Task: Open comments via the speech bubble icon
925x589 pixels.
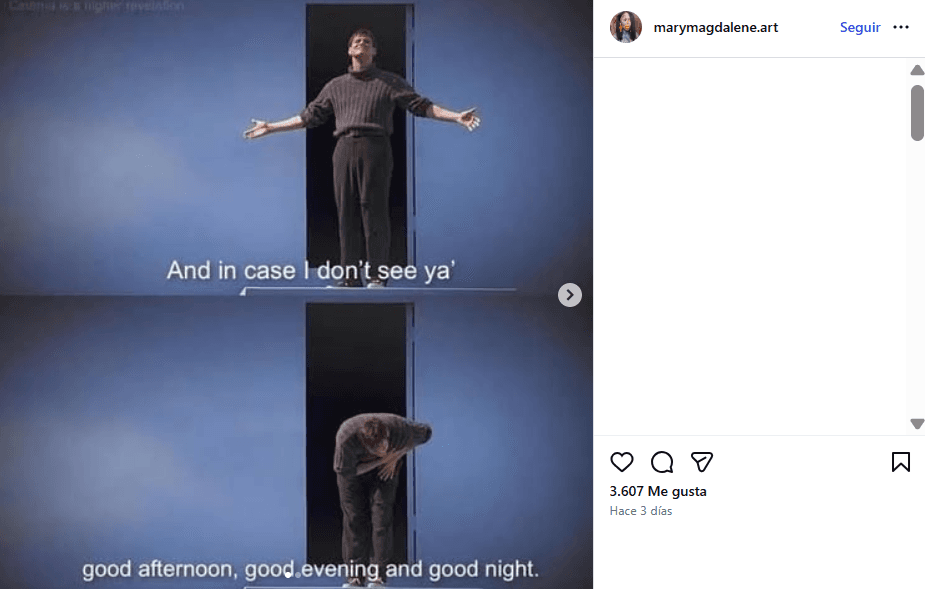Action: click(661, 462)
